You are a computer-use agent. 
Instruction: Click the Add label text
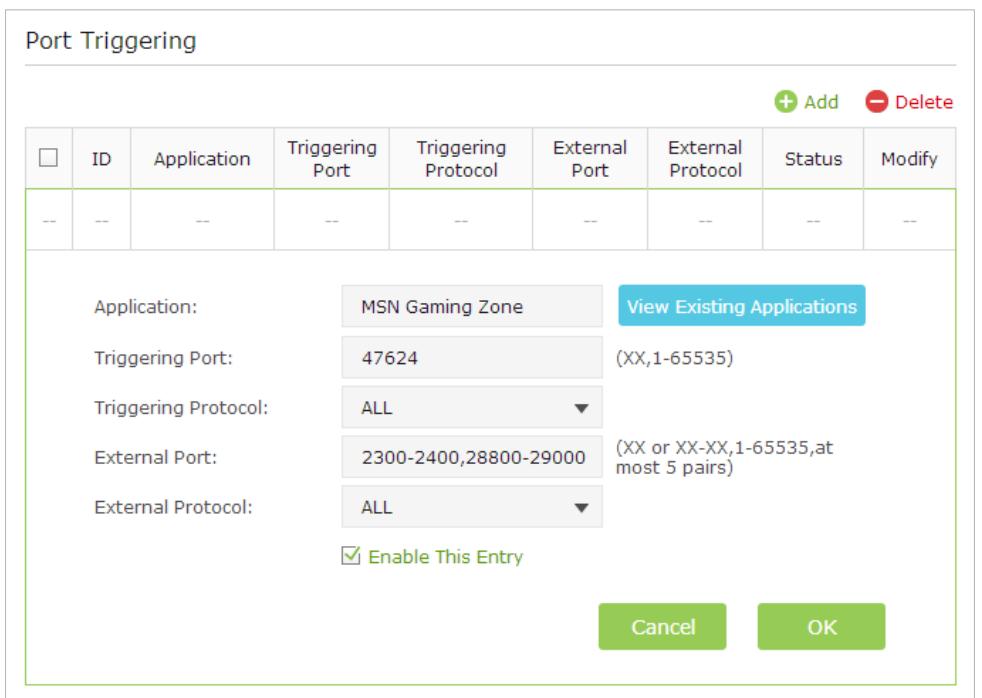pyautogui.click(x=821, y=102)
